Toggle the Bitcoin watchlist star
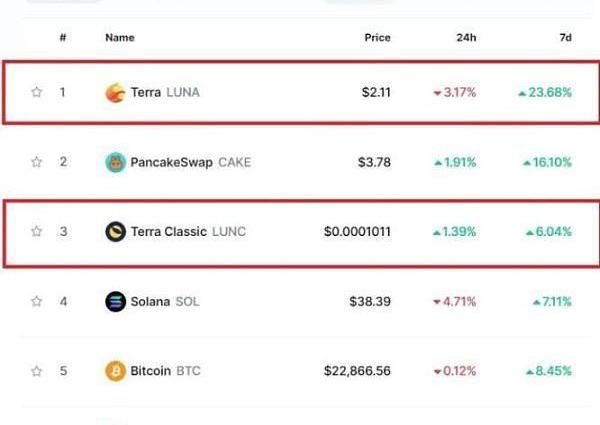Image resolution: width=600 pixels, height=425 pixels. coord(37,371)
